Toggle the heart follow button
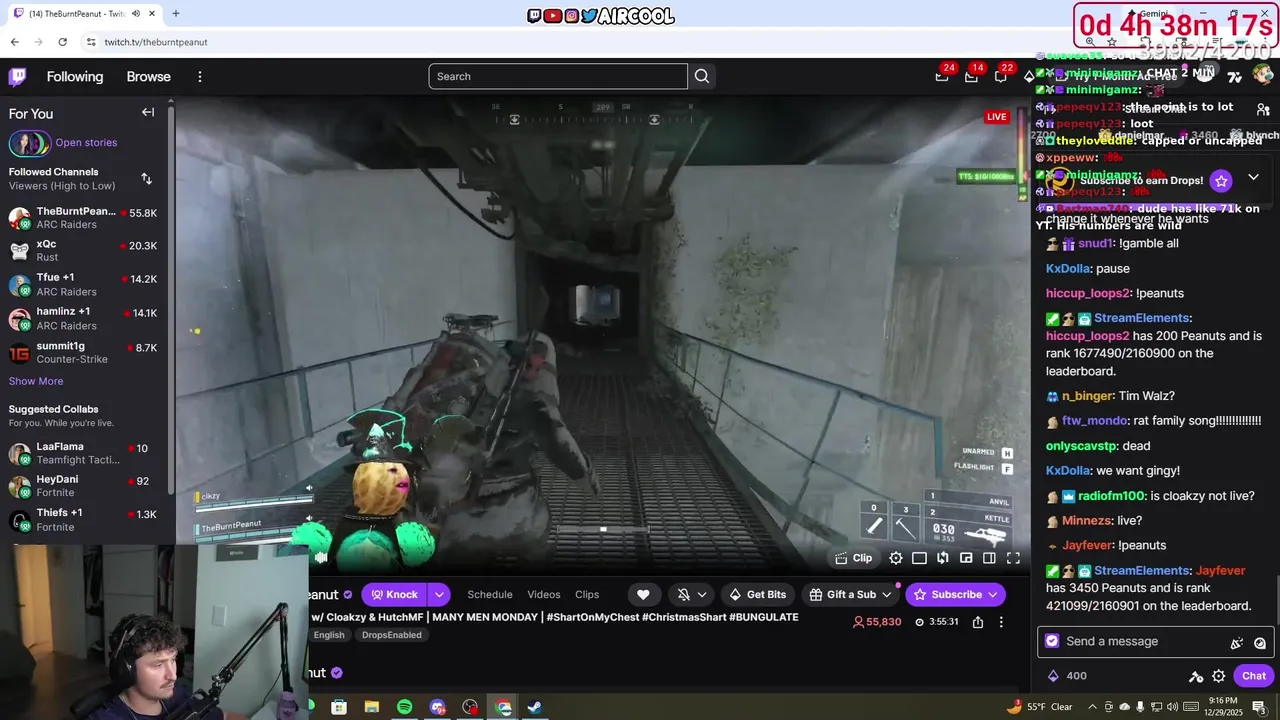This screenshot has height=720, width=1280. (643, 594)
